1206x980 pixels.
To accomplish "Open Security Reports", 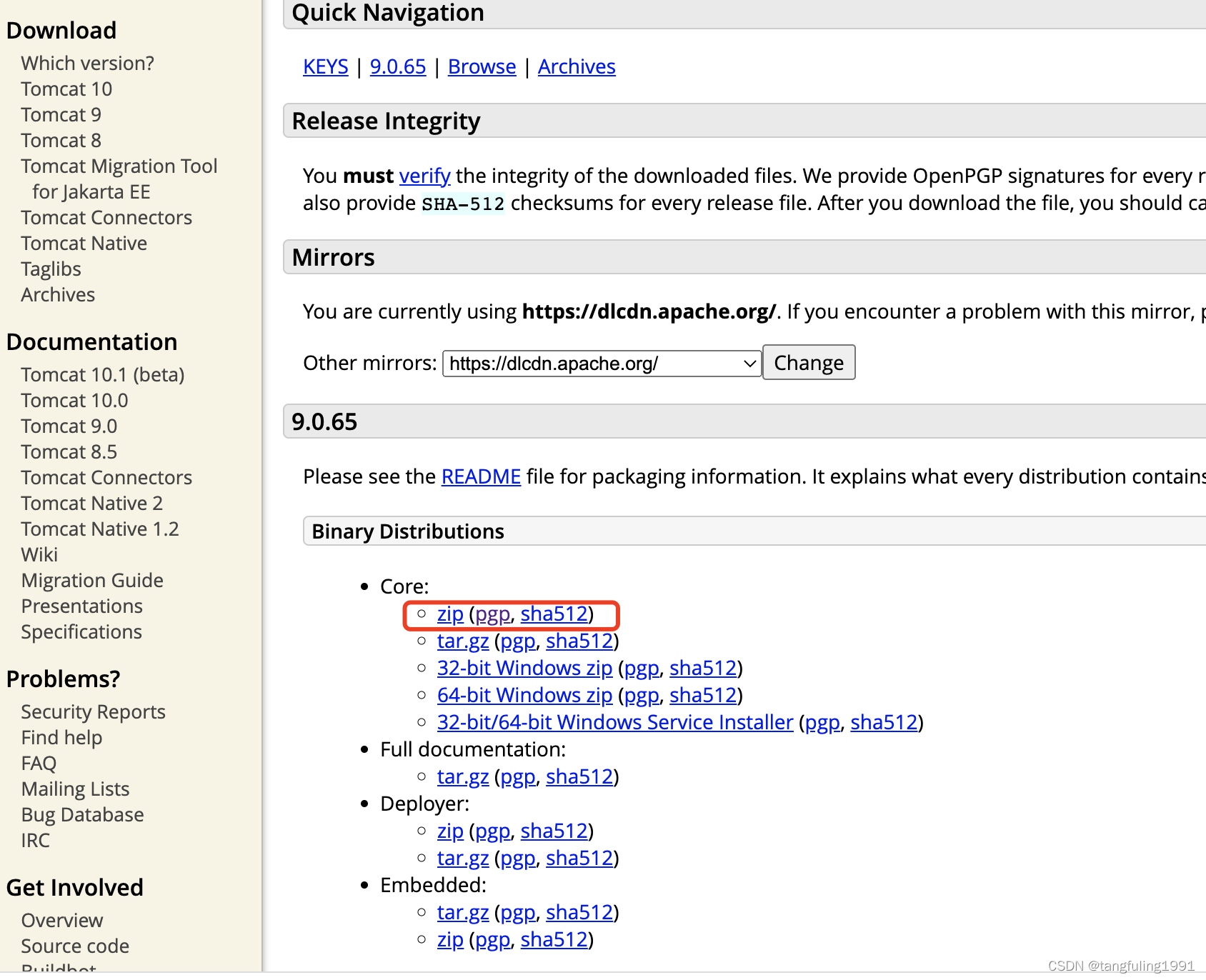I will (x=93, y=712).
